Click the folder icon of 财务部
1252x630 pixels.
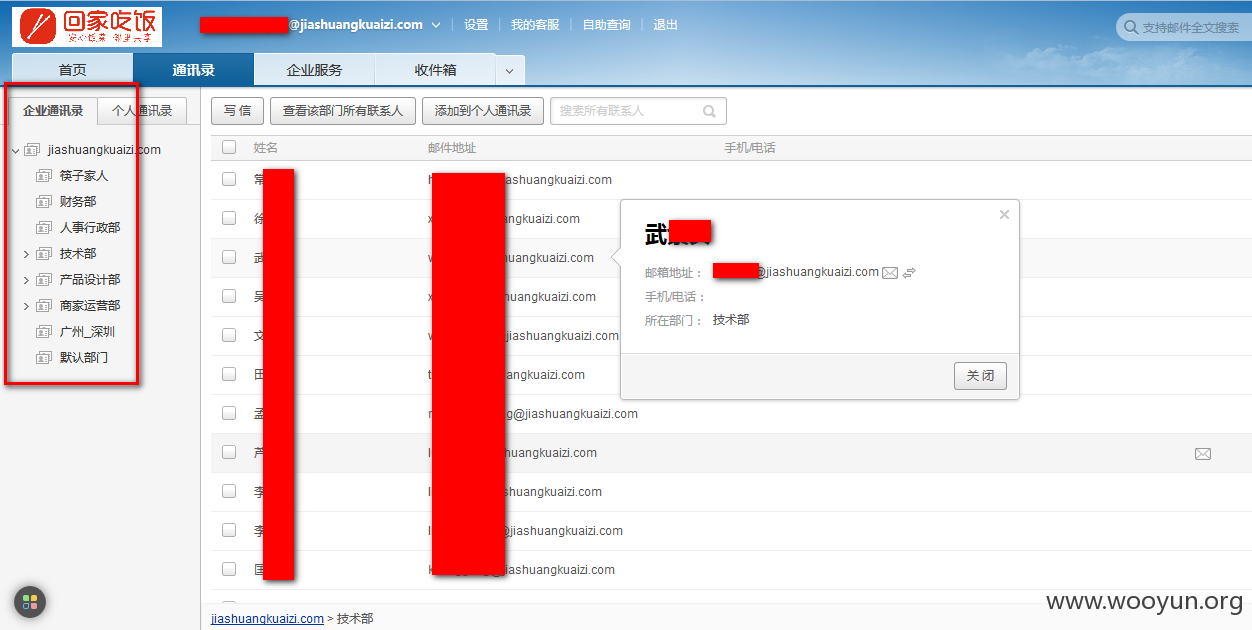(x=44, y=202)
